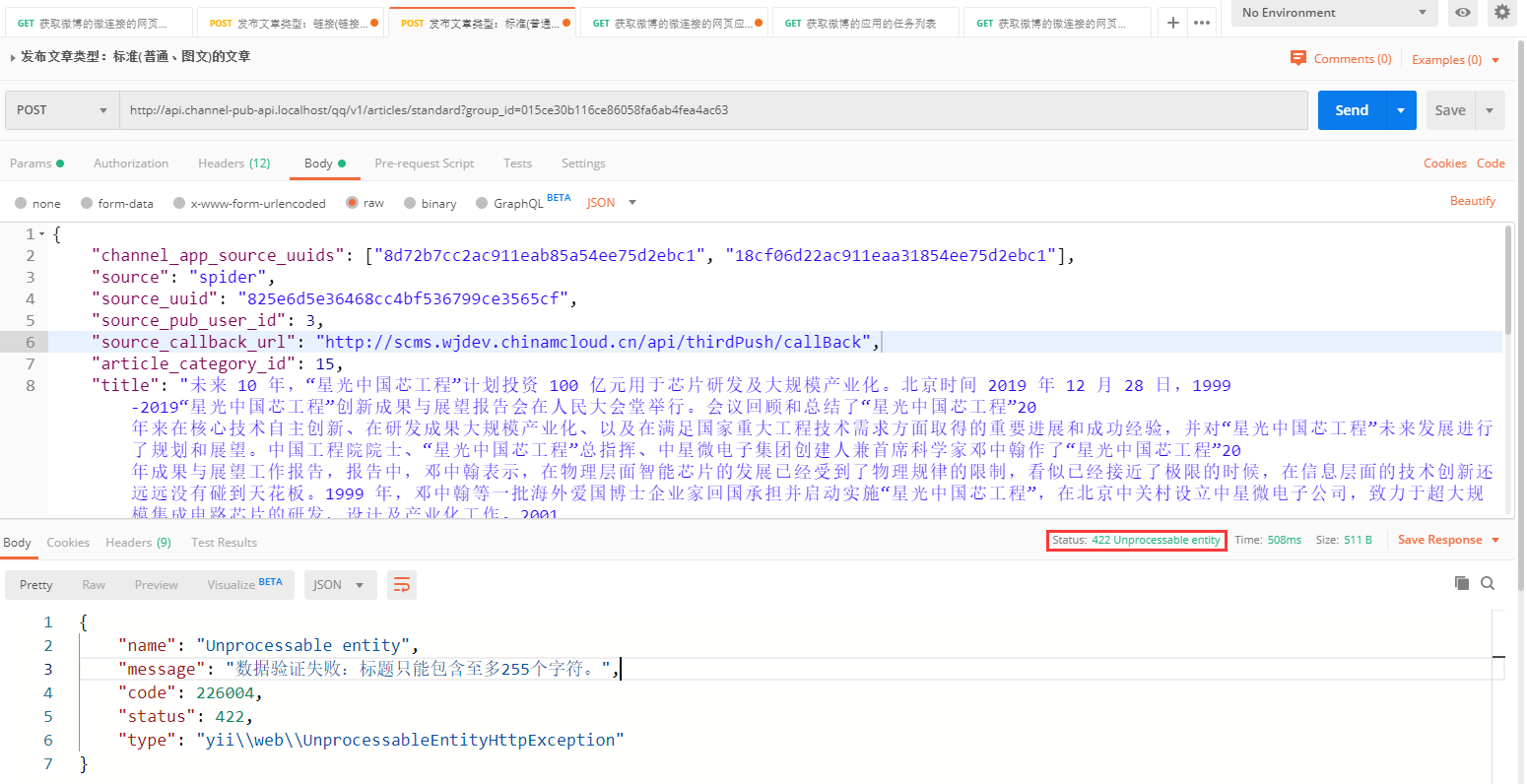
Task: Select the none body type radio
Action: (x=22, y=203)
